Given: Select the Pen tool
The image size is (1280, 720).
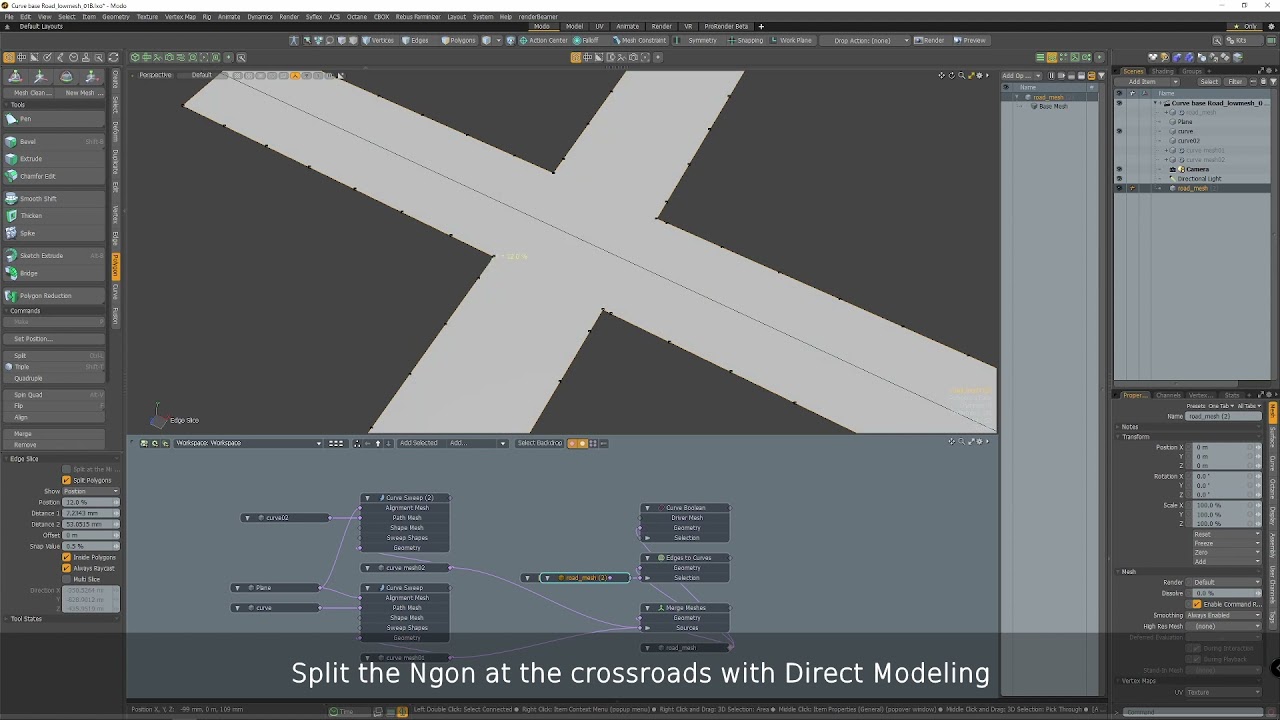Looking at the screenshot, I should point(55,119).
